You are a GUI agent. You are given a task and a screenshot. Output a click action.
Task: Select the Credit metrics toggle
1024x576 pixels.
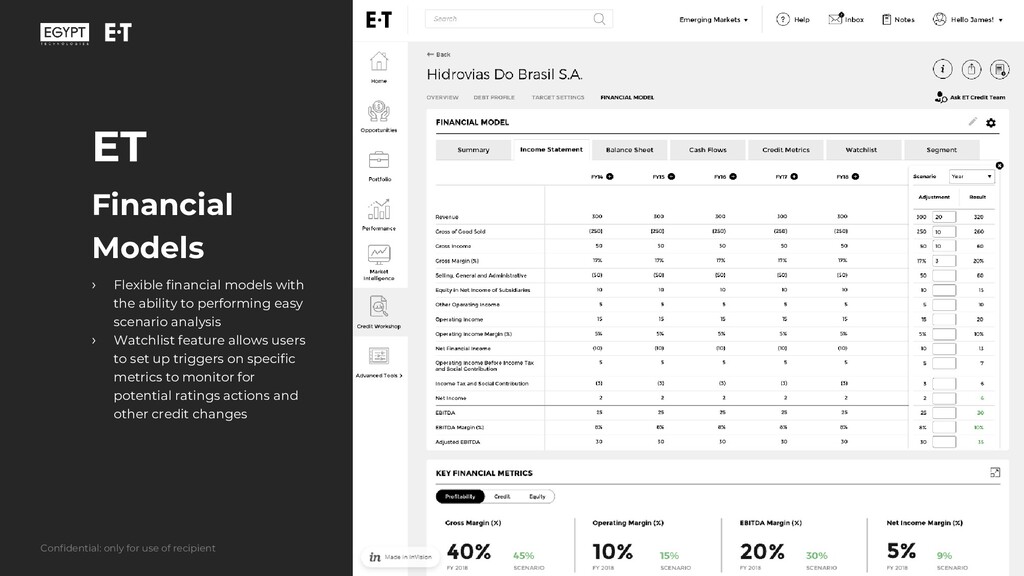click(502, 496)
